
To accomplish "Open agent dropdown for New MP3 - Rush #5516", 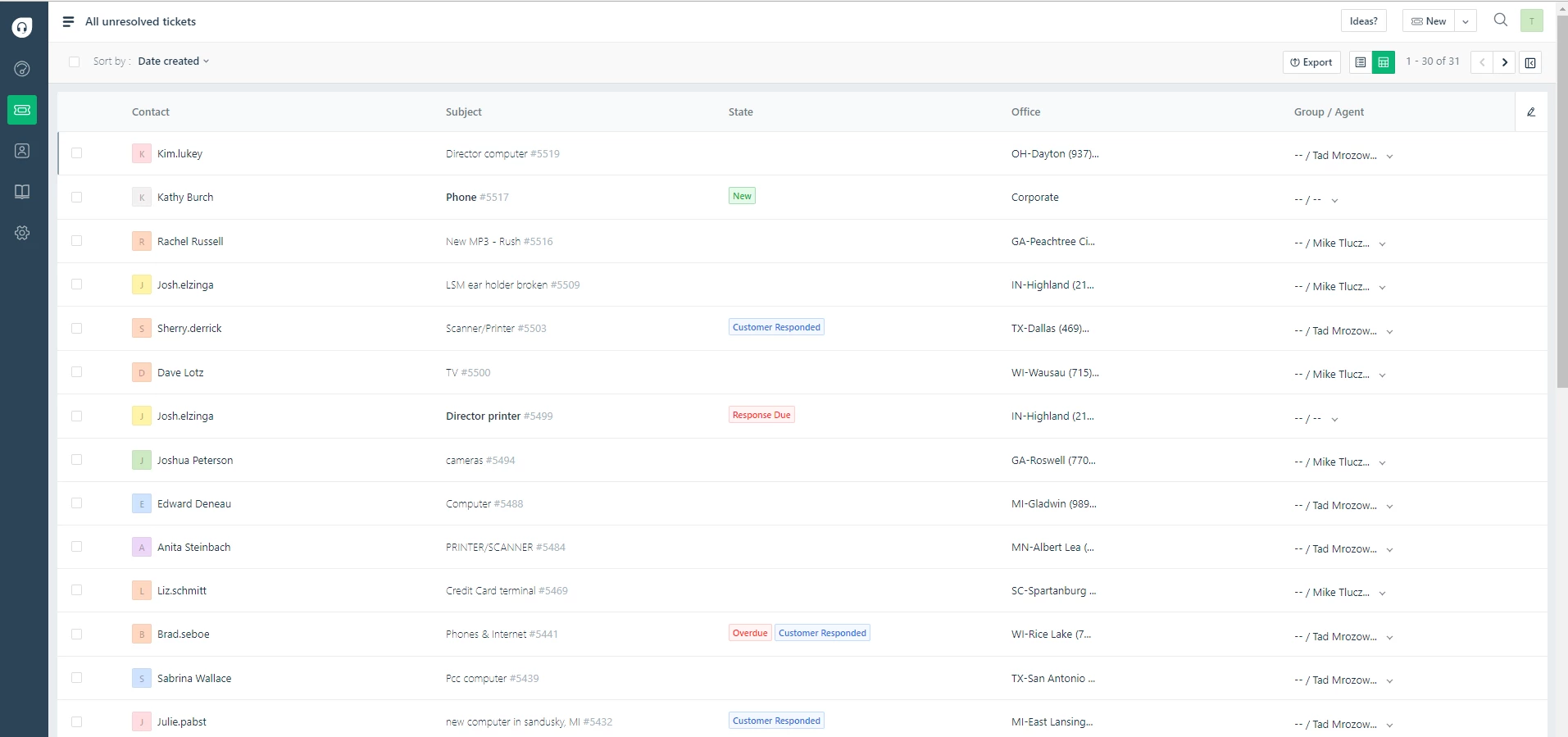I will click(x=1382, y=243).
